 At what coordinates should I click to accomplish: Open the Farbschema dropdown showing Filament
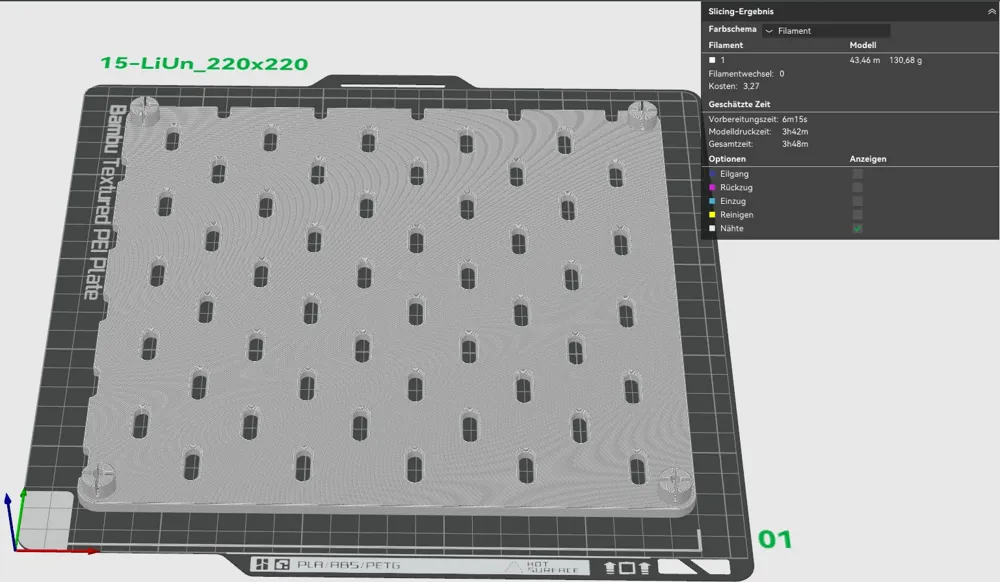[x=826, y=31]
